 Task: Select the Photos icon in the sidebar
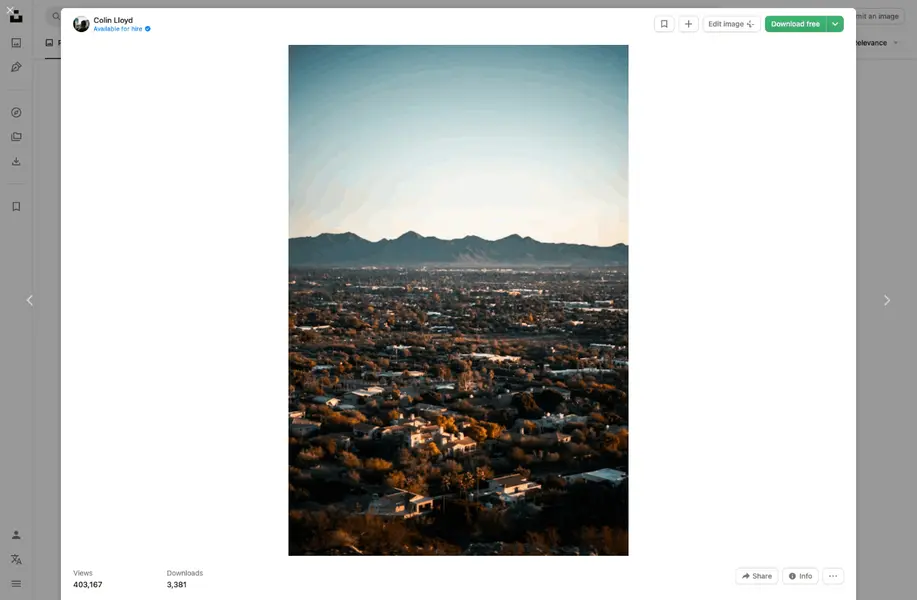coord(15,43)
